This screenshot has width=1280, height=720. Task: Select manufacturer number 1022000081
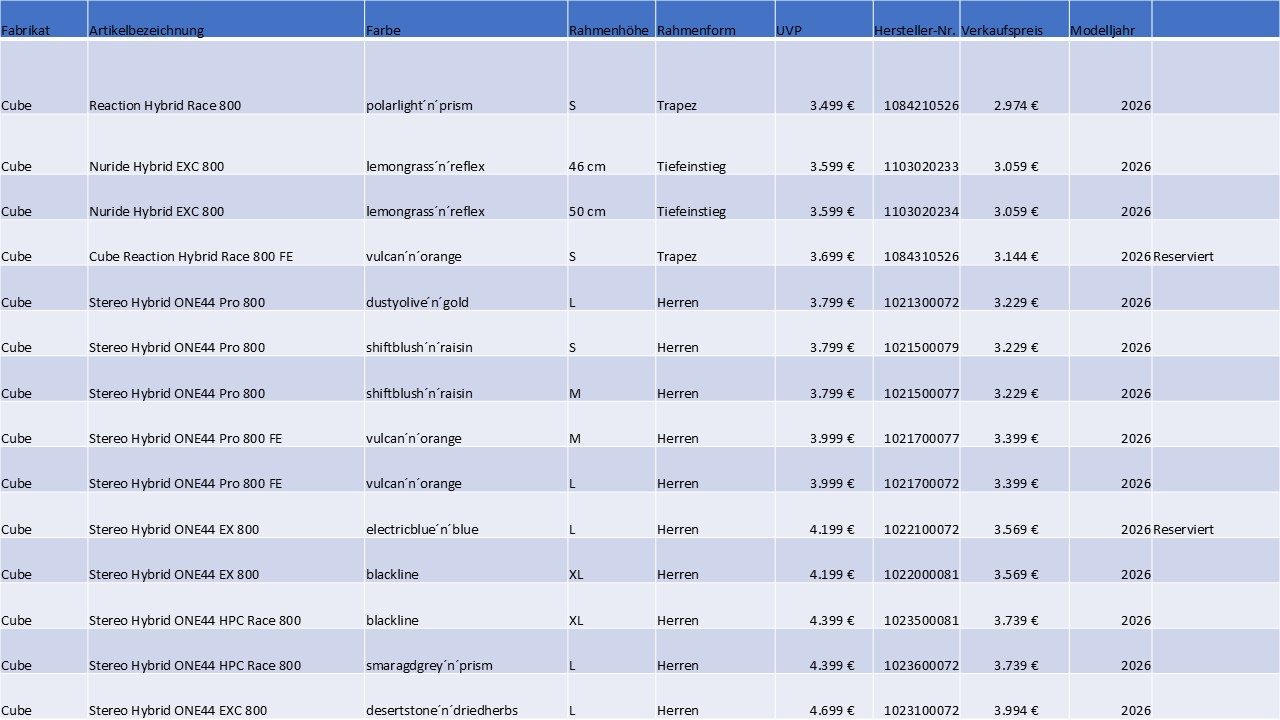tap(921, 574)
